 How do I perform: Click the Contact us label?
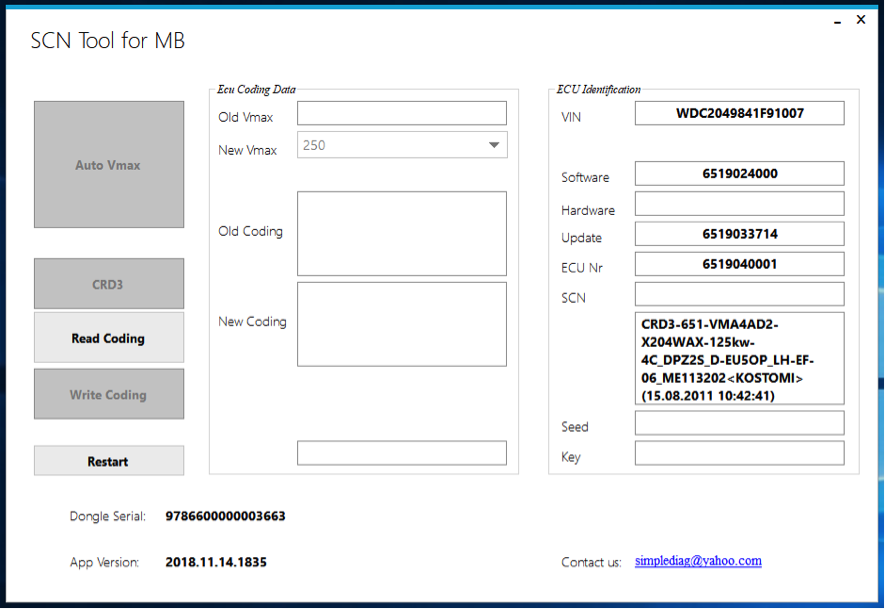[x=591, y=562]
